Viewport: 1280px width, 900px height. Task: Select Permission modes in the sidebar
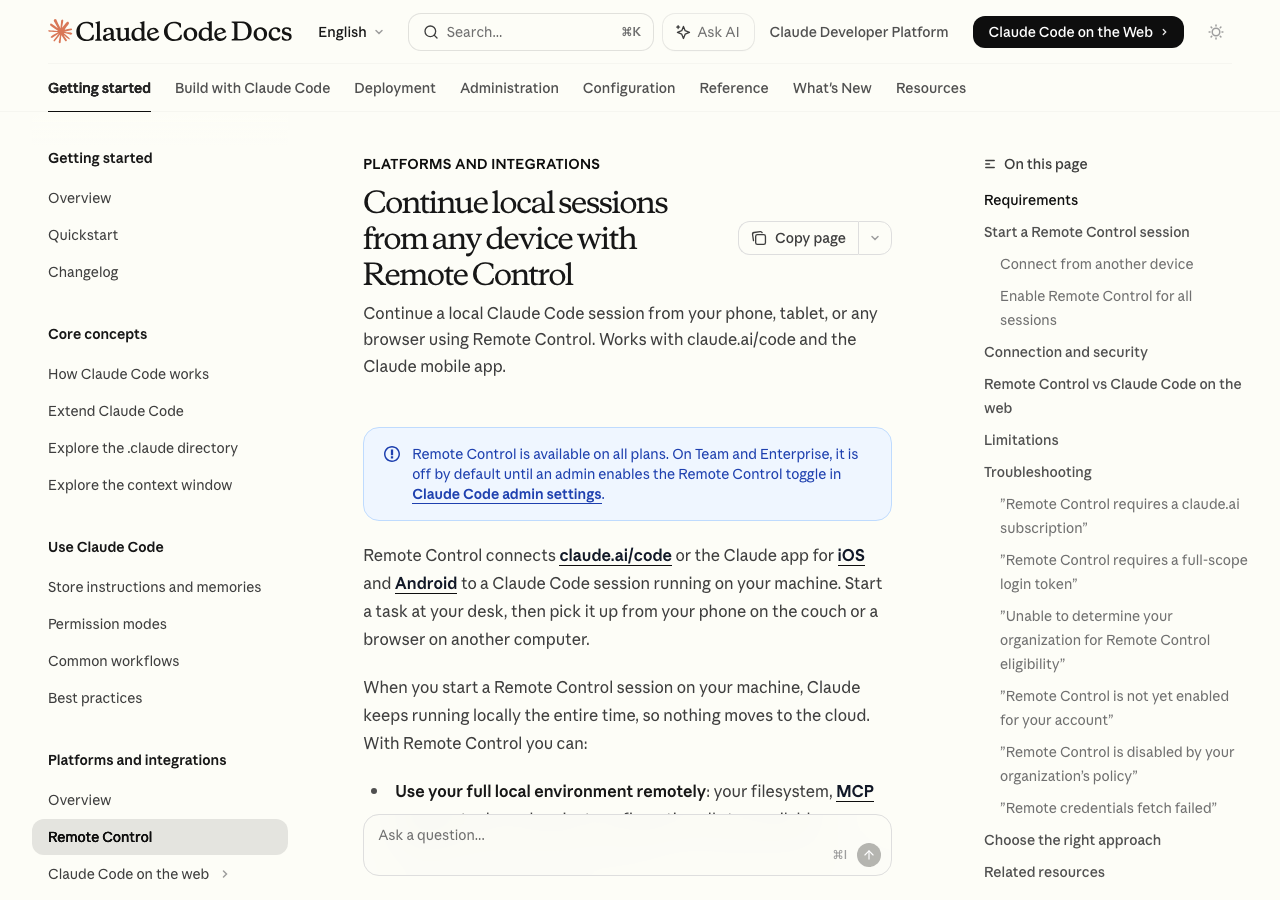[x=107, y=624]
